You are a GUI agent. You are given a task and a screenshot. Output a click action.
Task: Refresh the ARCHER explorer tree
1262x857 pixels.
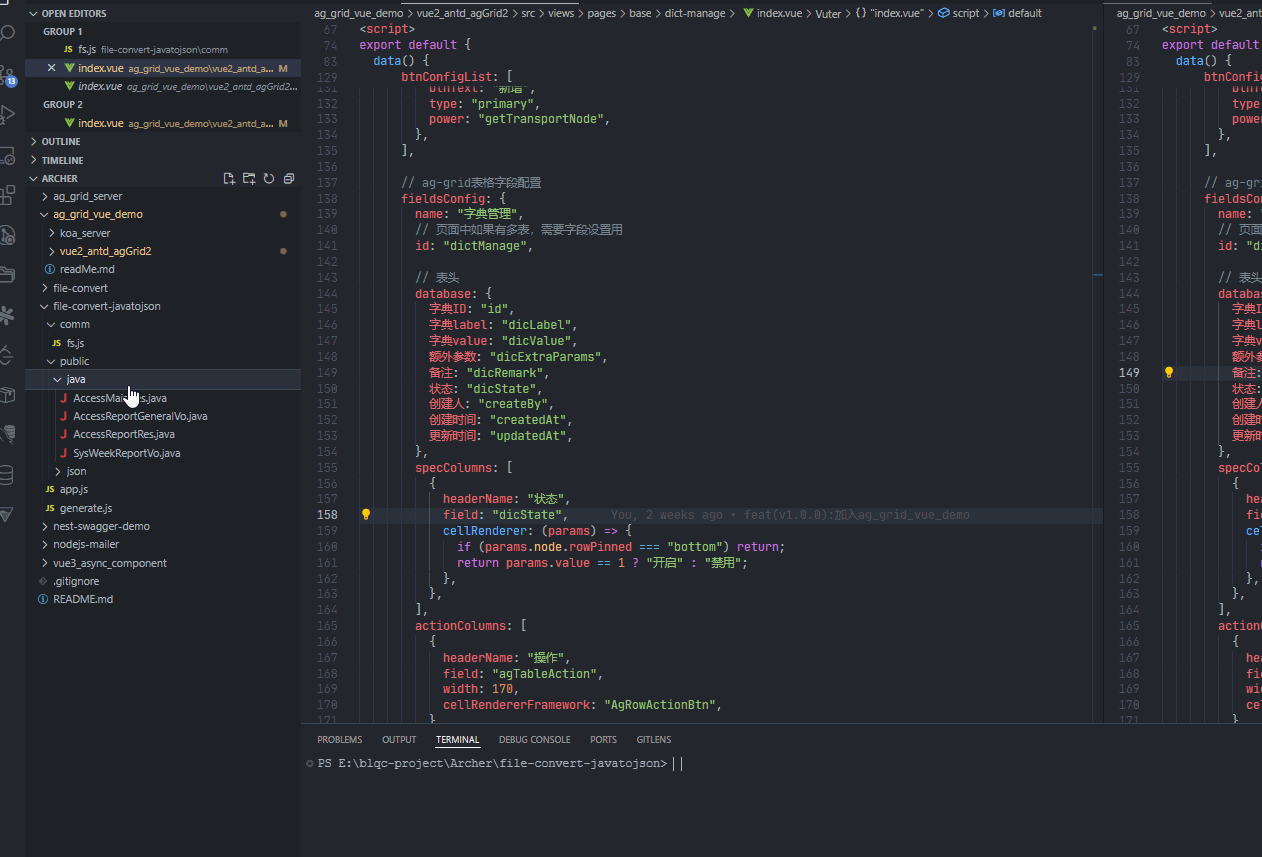point(269,178)
